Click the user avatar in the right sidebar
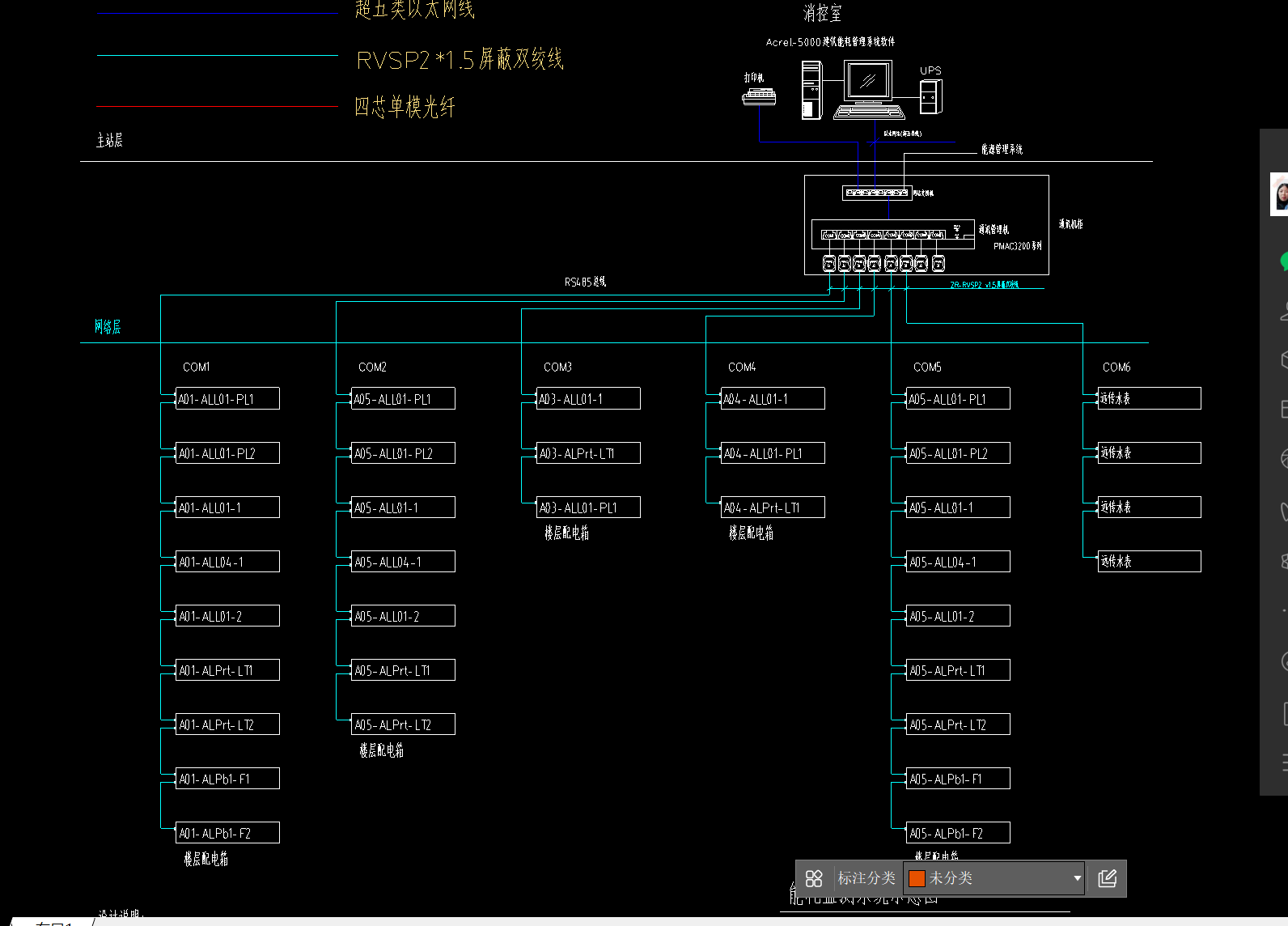The image size is (1288, 926). coord(1281,194)
